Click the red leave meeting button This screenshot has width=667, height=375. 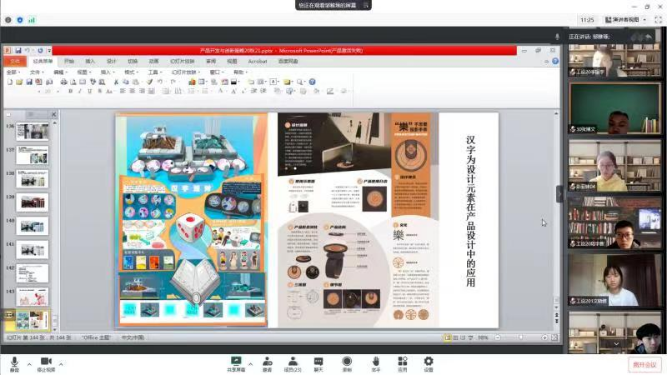(644, 364)
